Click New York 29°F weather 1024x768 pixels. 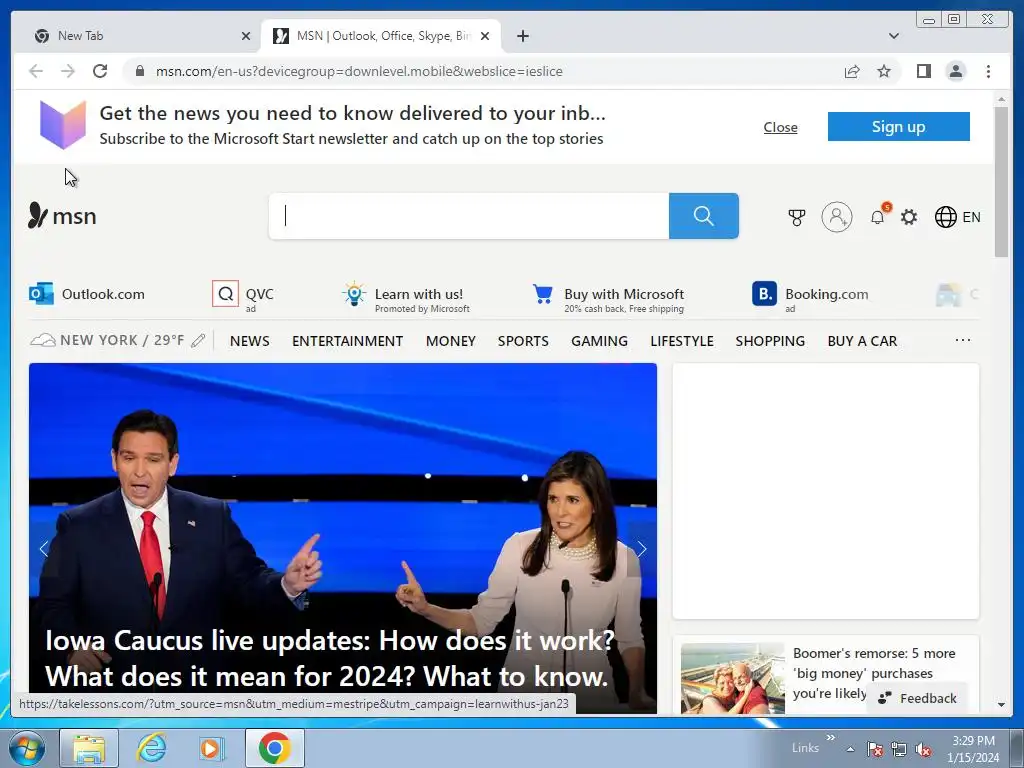[x=108, y=340]
